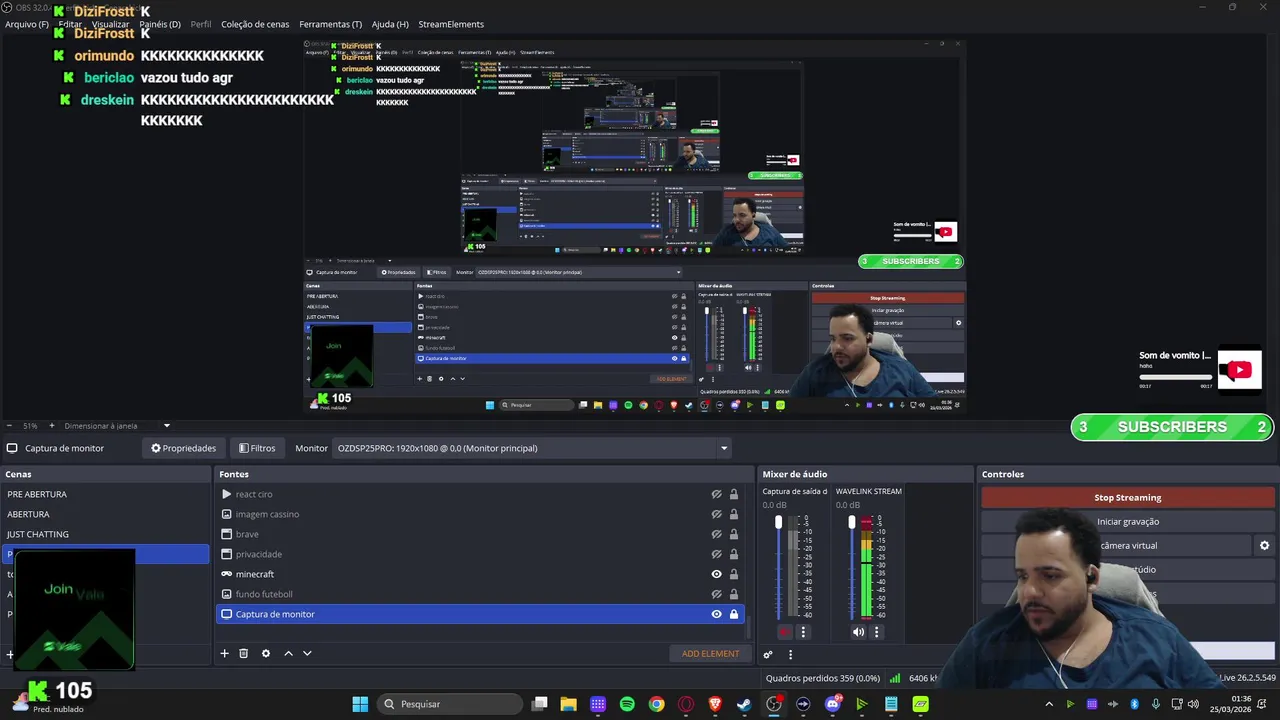
Task: Click the ADD ELEMENT button
Action: coord(710,653)
